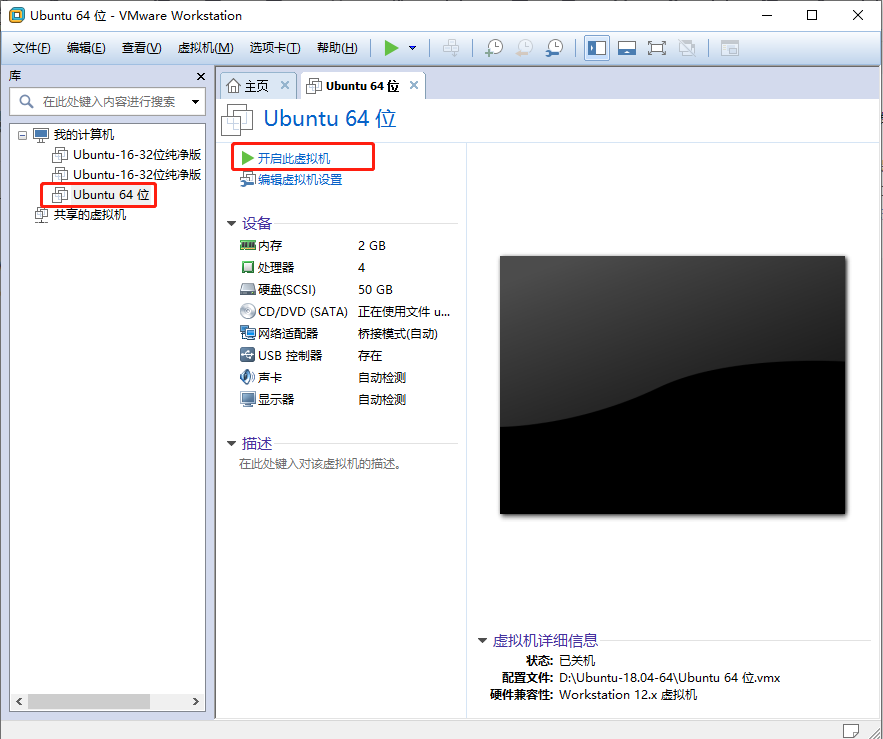Open the 虚拟机(M) menu
Image resolution: width=883 pixels, height=739 pixels.
(204, 47)
